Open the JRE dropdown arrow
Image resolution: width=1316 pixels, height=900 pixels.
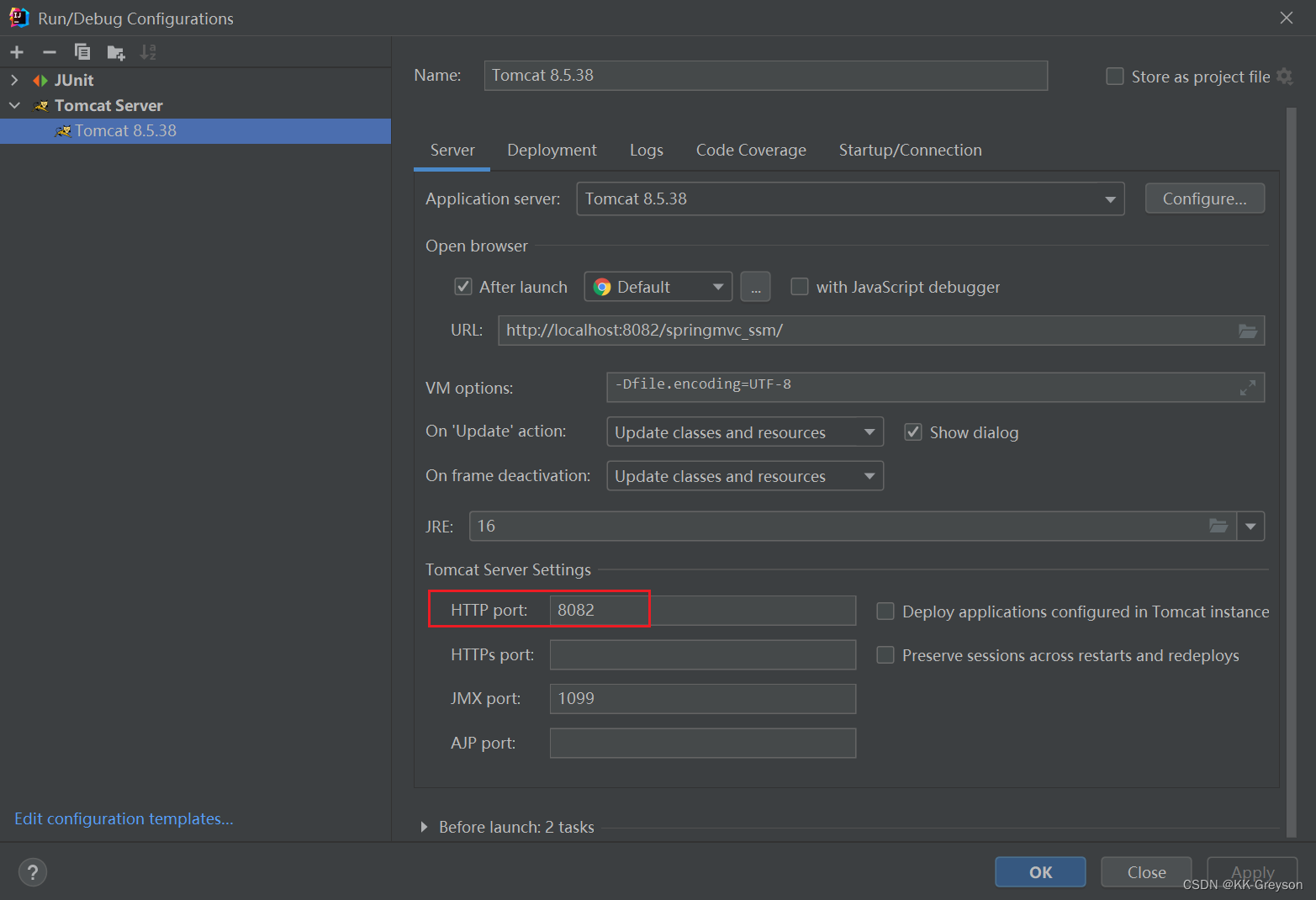(1250, 527)
